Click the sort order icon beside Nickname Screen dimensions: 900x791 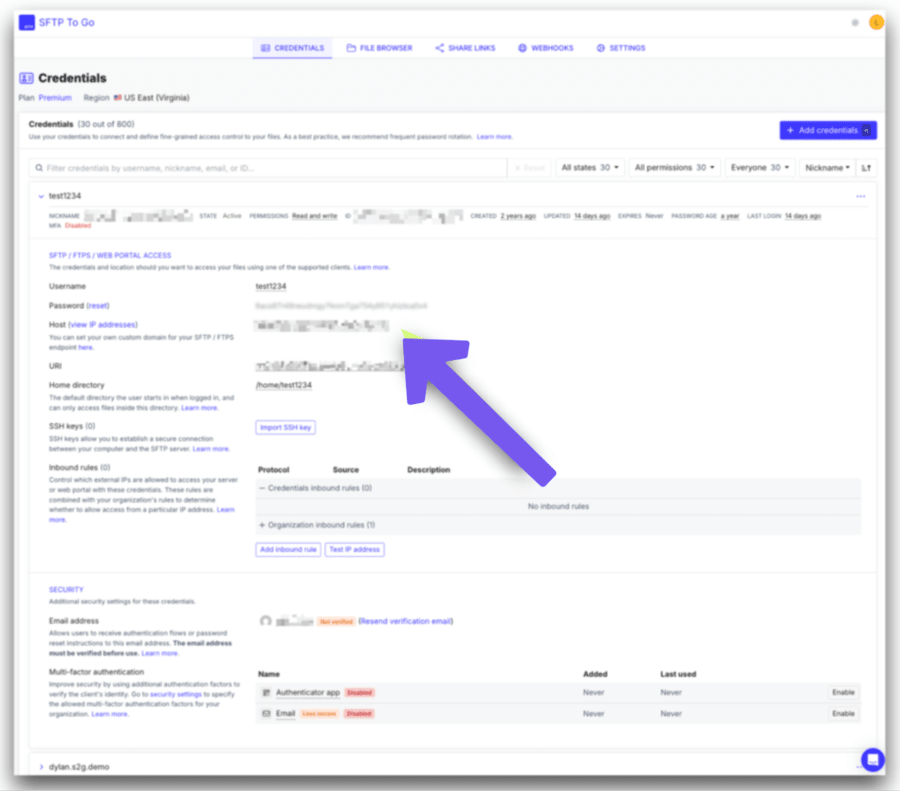pos(866,168)
